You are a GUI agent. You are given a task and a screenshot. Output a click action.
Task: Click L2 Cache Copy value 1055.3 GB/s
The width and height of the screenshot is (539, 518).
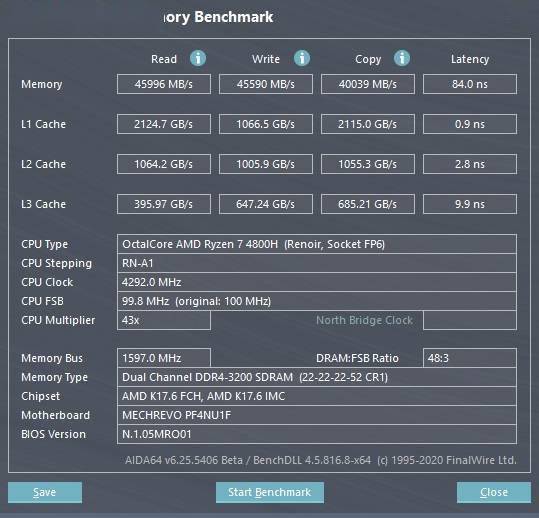(x=368, y=164)
